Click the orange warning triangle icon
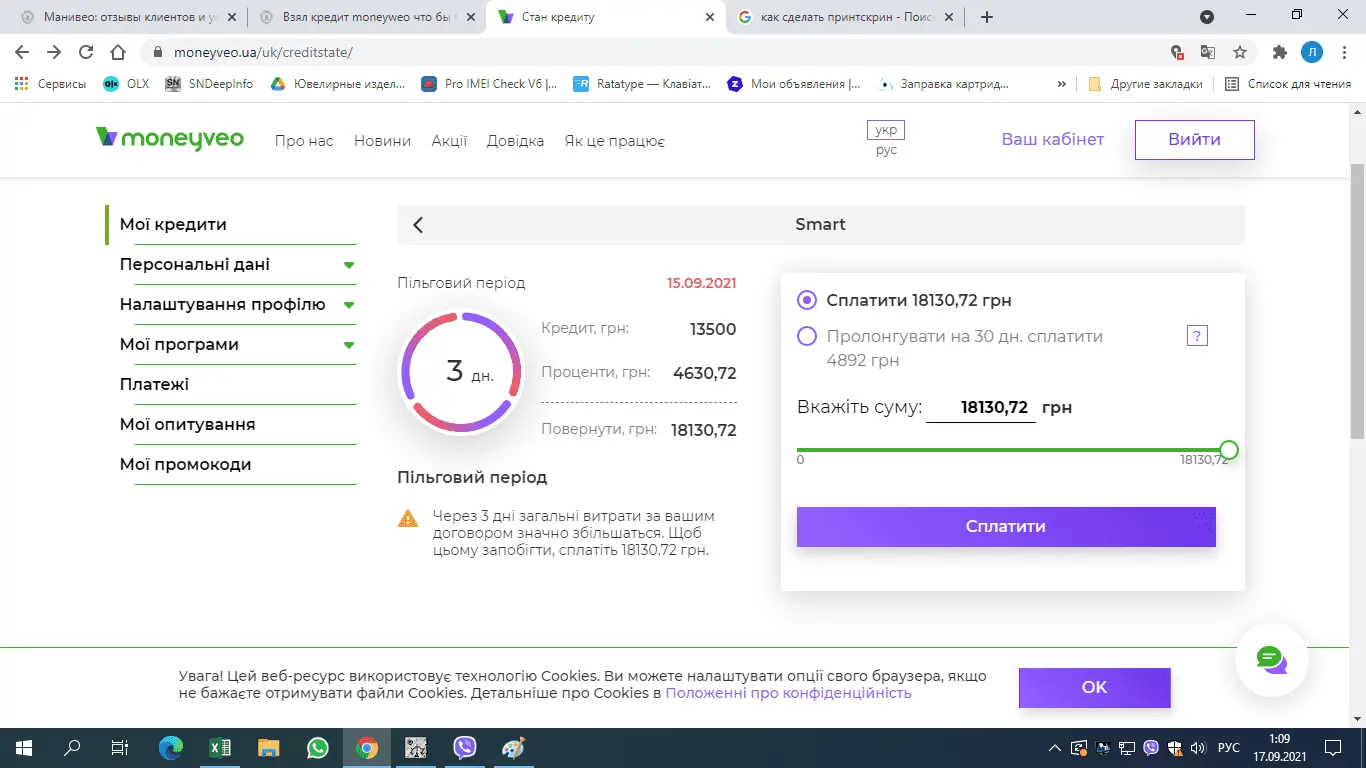Viewport: 1366px width, 768px height. point(408,518)
